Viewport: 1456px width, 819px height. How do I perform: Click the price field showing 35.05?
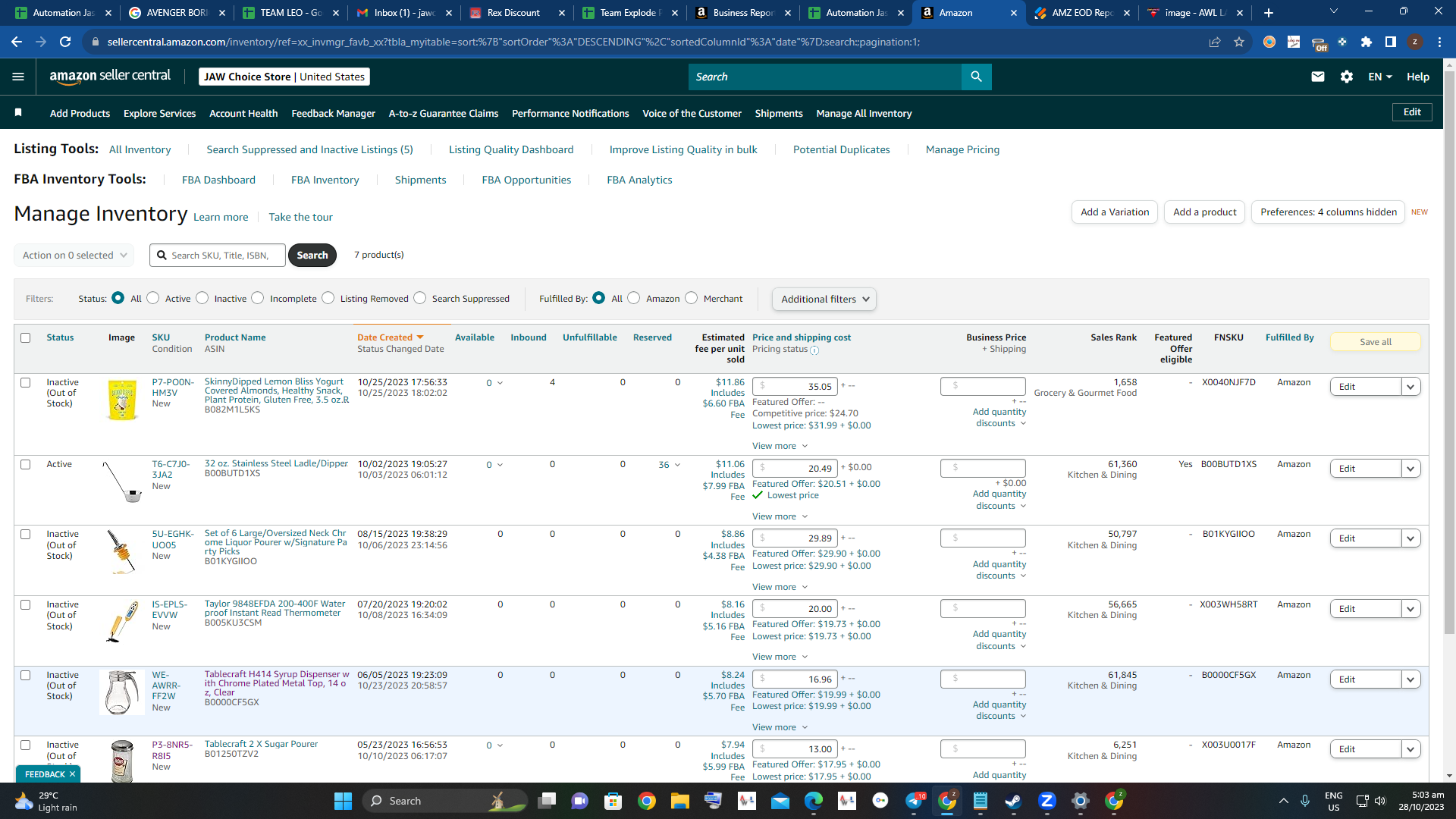click(795, 386)
